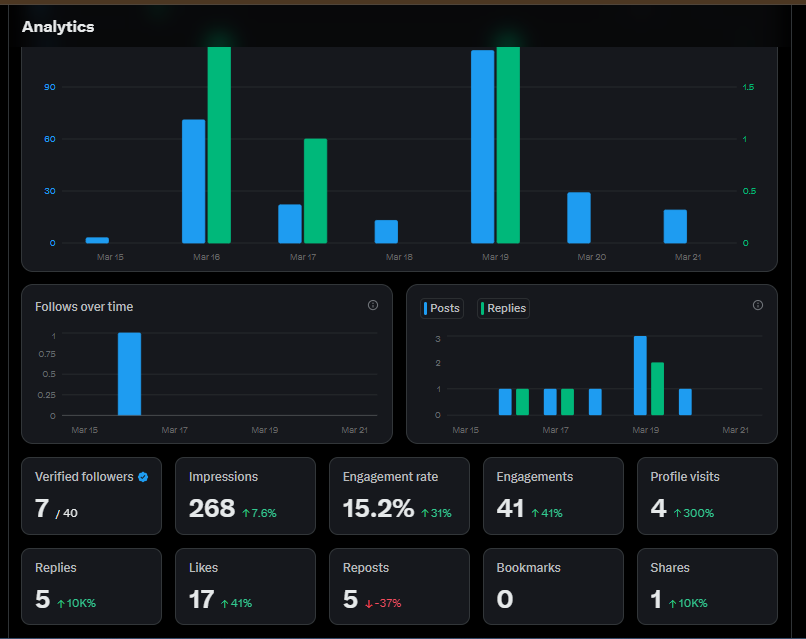The image size is (806, 639).
Task: Click the 268 impressions value
Action: tap(212, 508)
